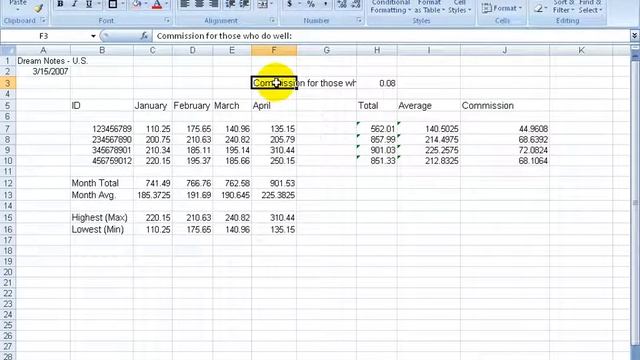The height and width of the screenshot is (360, 640).
Task: Open the Fill Color dropdown arrow
Action: [x=146, y=4]
